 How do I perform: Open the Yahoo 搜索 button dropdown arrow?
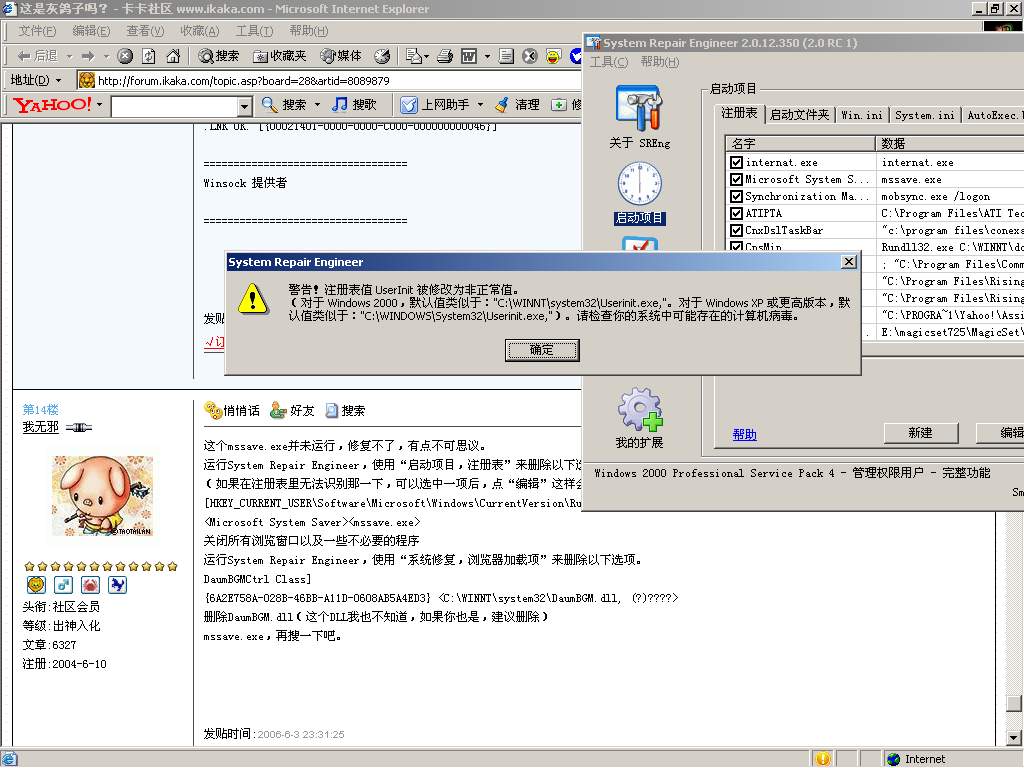(x=317, y=104)
